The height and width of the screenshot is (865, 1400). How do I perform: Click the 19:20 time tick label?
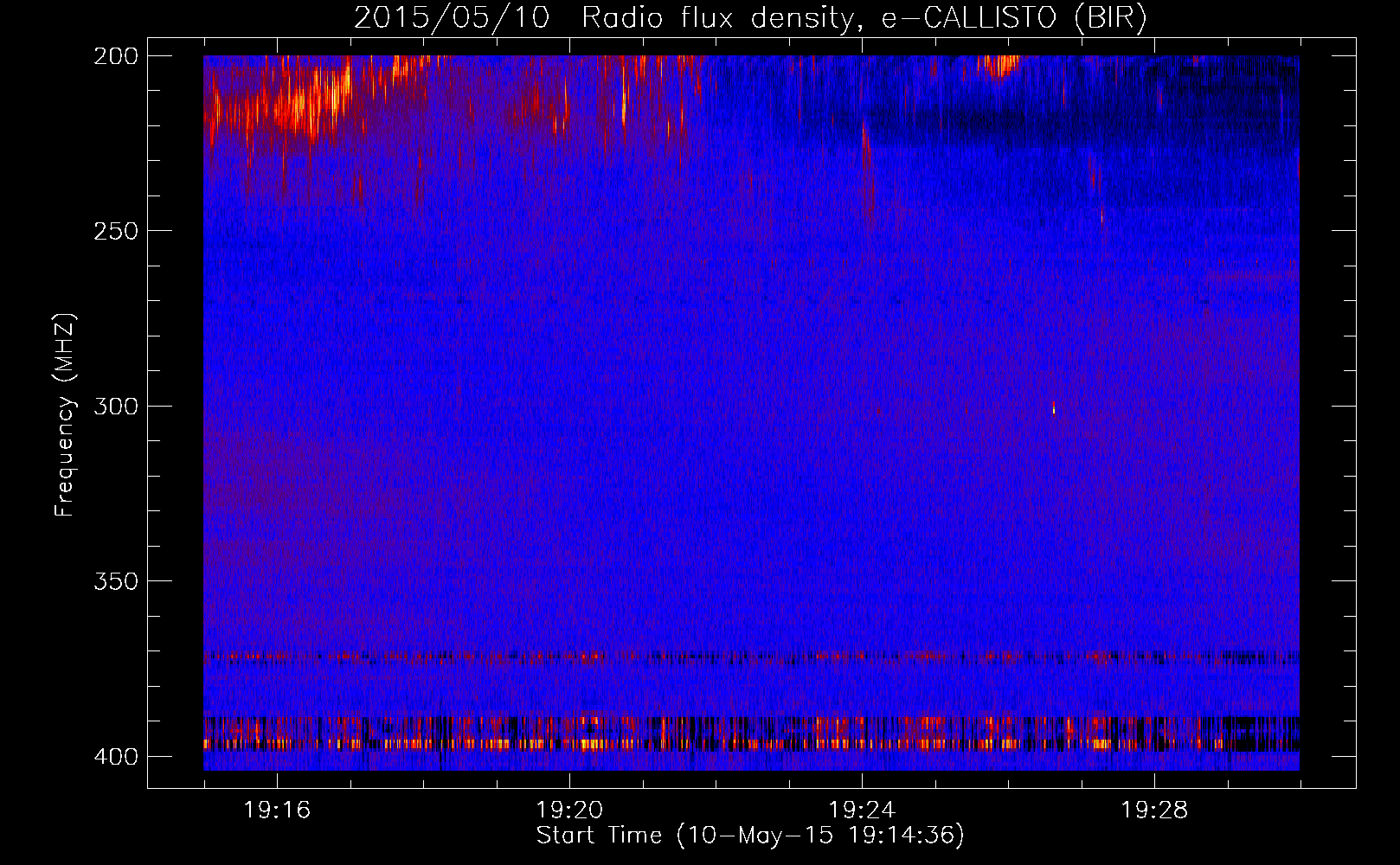pyautogui.click(x=569, y=810)
